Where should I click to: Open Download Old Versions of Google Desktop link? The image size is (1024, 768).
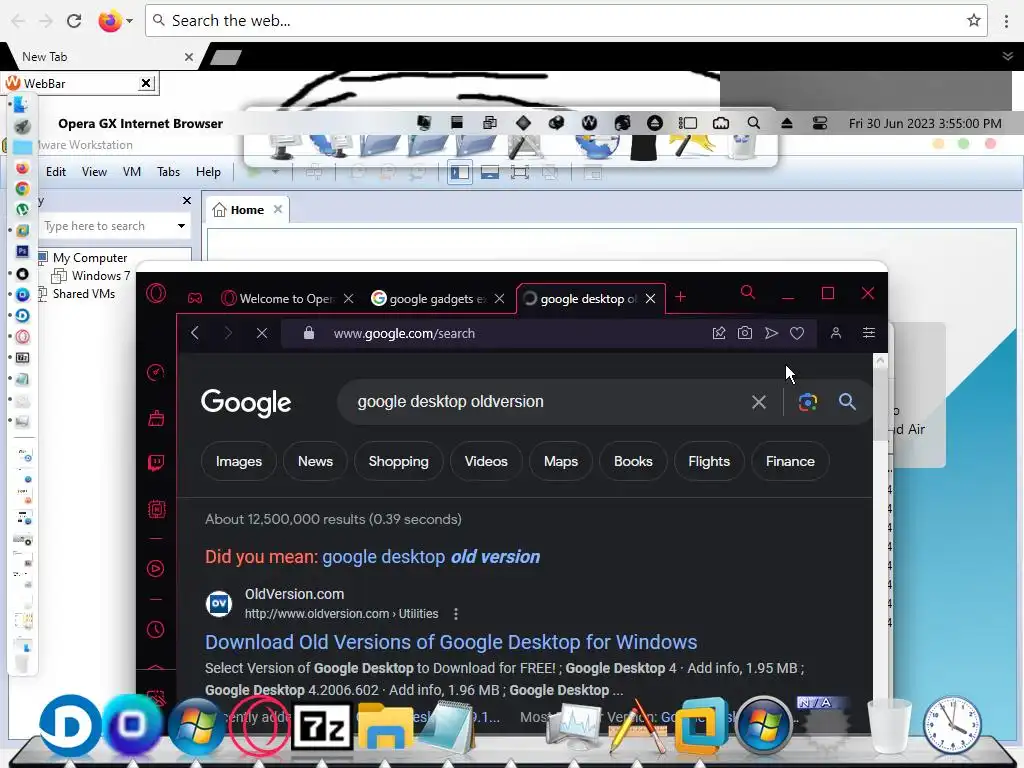[x=451, y=642]
